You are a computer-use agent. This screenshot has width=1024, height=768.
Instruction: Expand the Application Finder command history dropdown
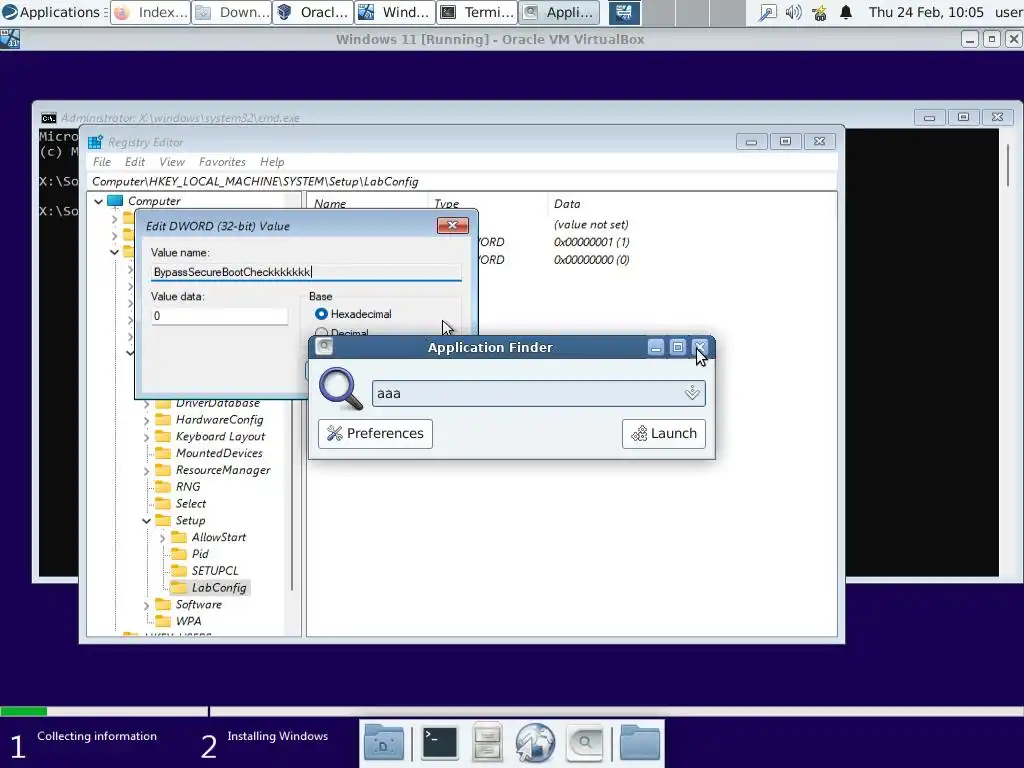[692, 393]
